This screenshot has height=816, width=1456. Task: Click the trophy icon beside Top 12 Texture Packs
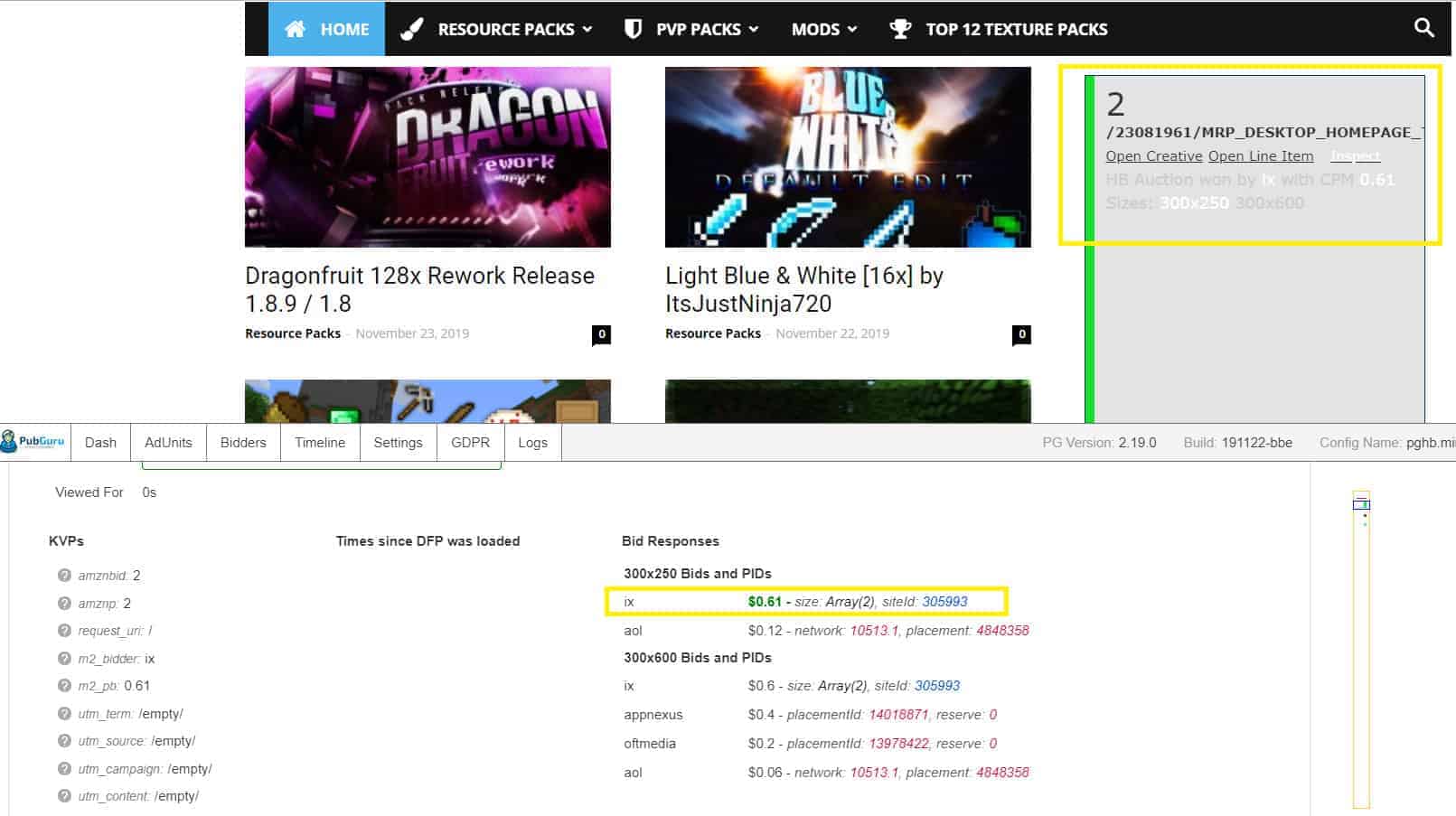pos(900,29)
